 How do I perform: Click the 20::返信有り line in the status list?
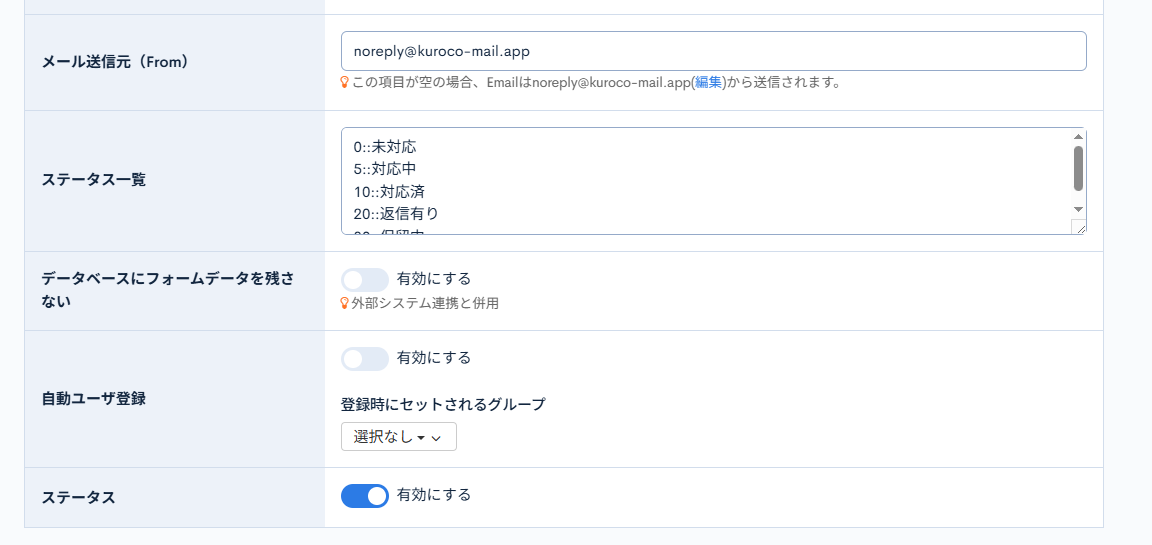coord(396,214)
